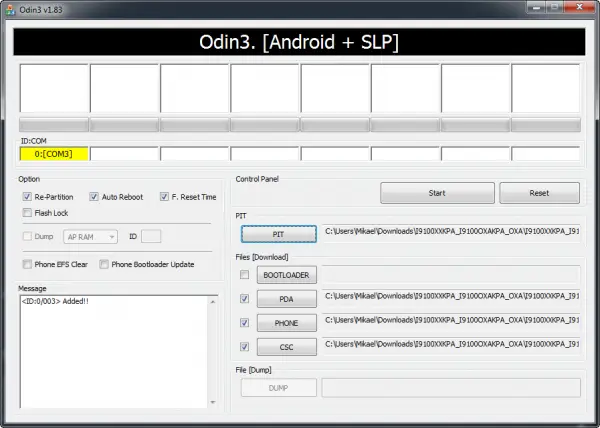Click the PHONE file path field

pos(451,322)
